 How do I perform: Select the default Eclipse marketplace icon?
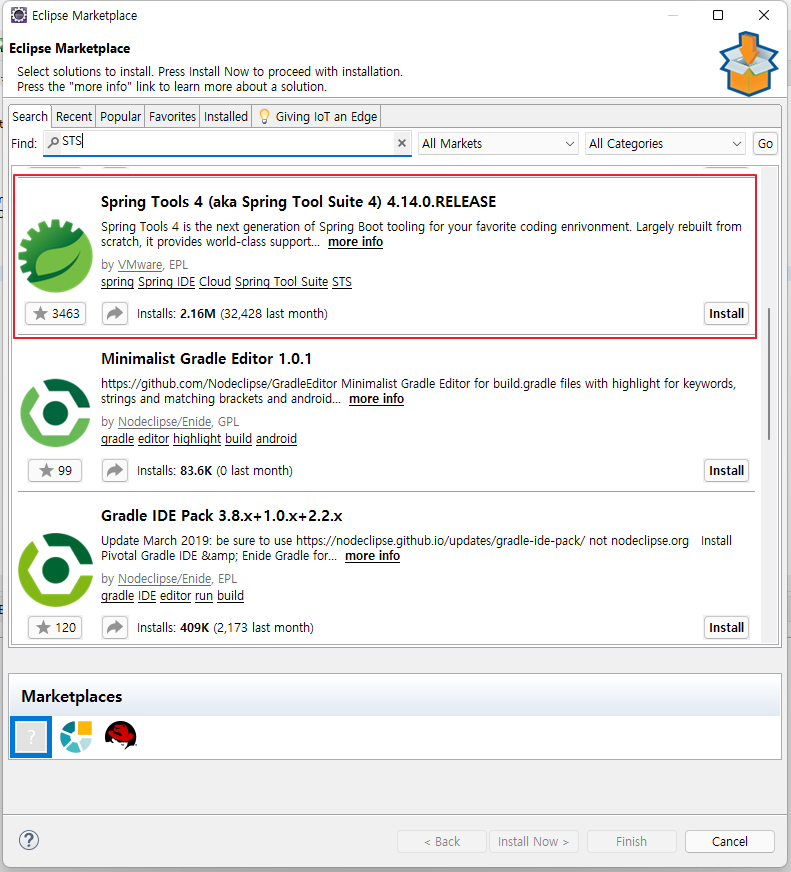pos(31,737)
